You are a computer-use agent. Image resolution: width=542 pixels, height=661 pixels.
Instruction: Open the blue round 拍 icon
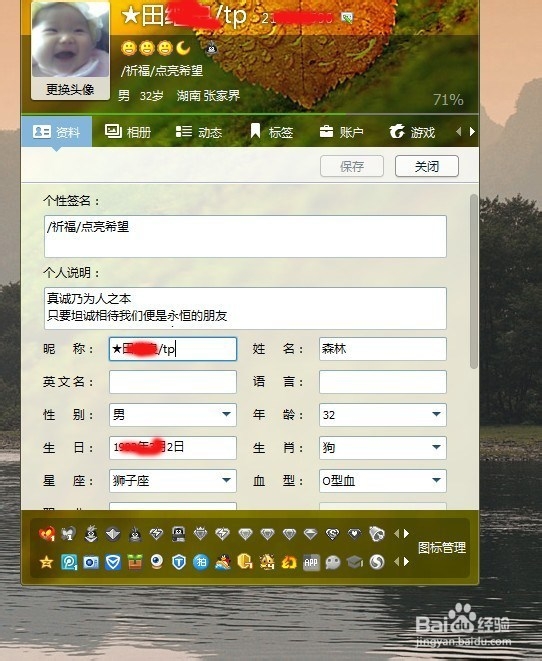[x=201, y=562]
